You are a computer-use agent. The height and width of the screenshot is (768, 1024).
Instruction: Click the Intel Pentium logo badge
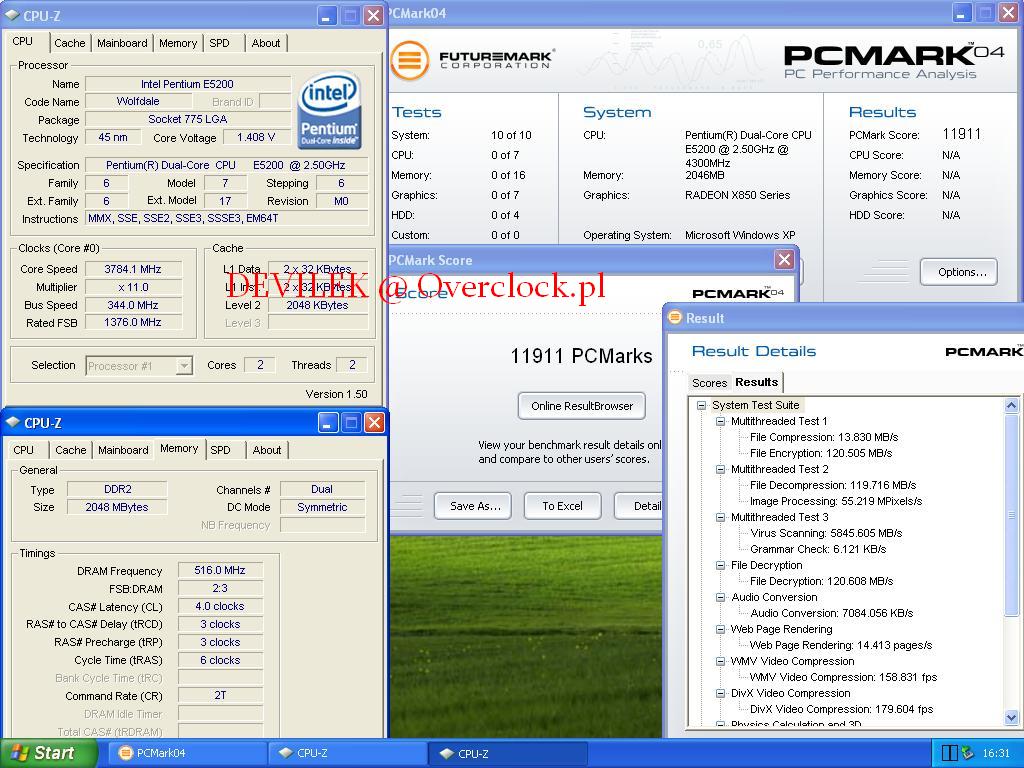coord(330,110)
